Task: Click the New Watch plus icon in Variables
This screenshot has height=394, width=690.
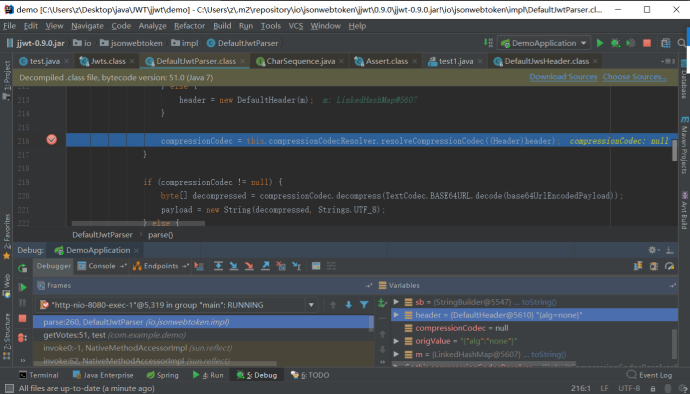Action: point(382,302)
